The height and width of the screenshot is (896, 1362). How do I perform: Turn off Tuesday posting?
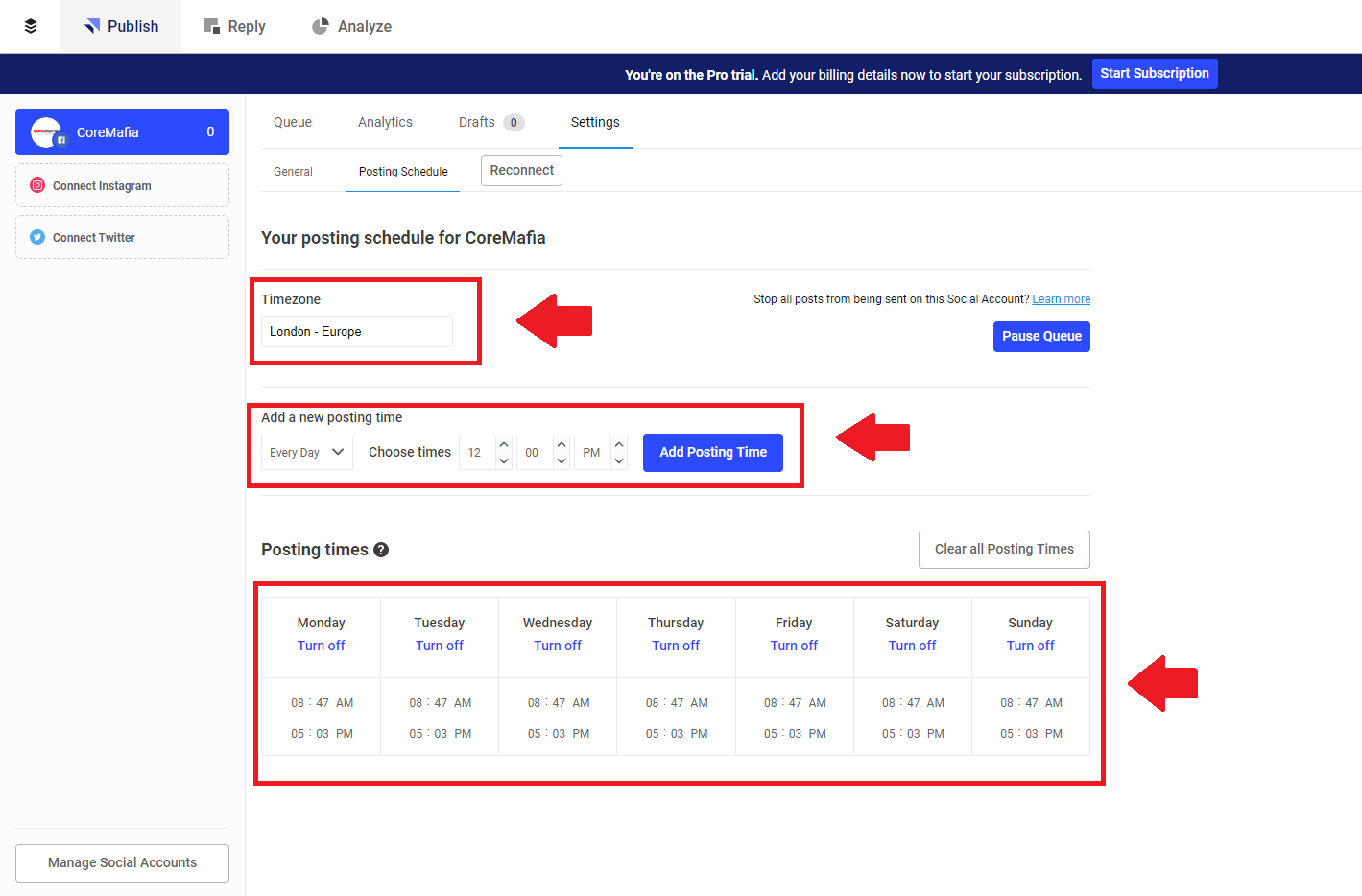click(x=440, y=646)
